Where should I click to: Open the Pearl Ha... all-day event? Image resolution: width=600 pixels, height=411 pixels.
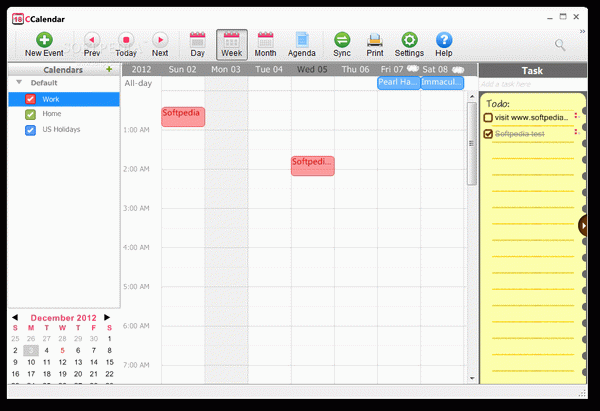pyautogui.click(x=399, y=83)
